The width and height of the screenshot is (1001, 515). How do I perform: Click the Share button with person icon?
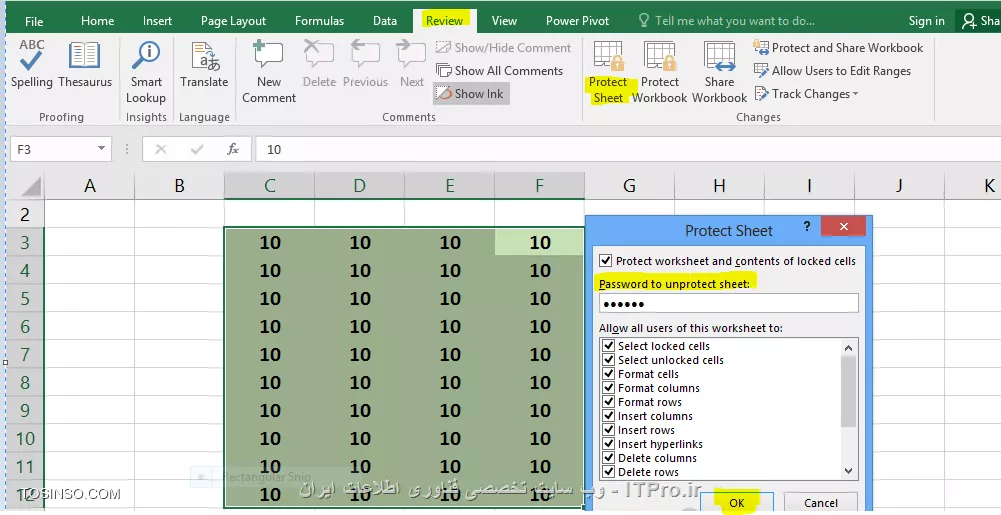(x=980, y=21)
